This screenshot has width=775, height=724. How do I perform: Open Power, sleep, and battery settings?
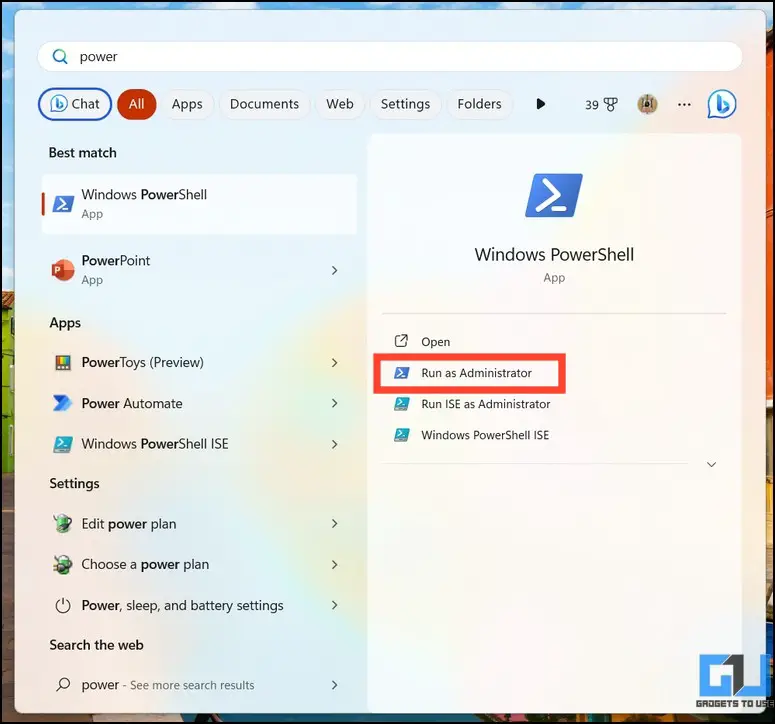point(199,605)
